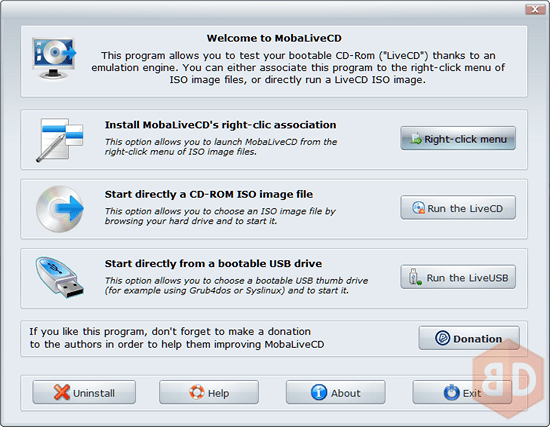
Task: Uninstall MobaLiveCD association
Action: coord(84,392)
